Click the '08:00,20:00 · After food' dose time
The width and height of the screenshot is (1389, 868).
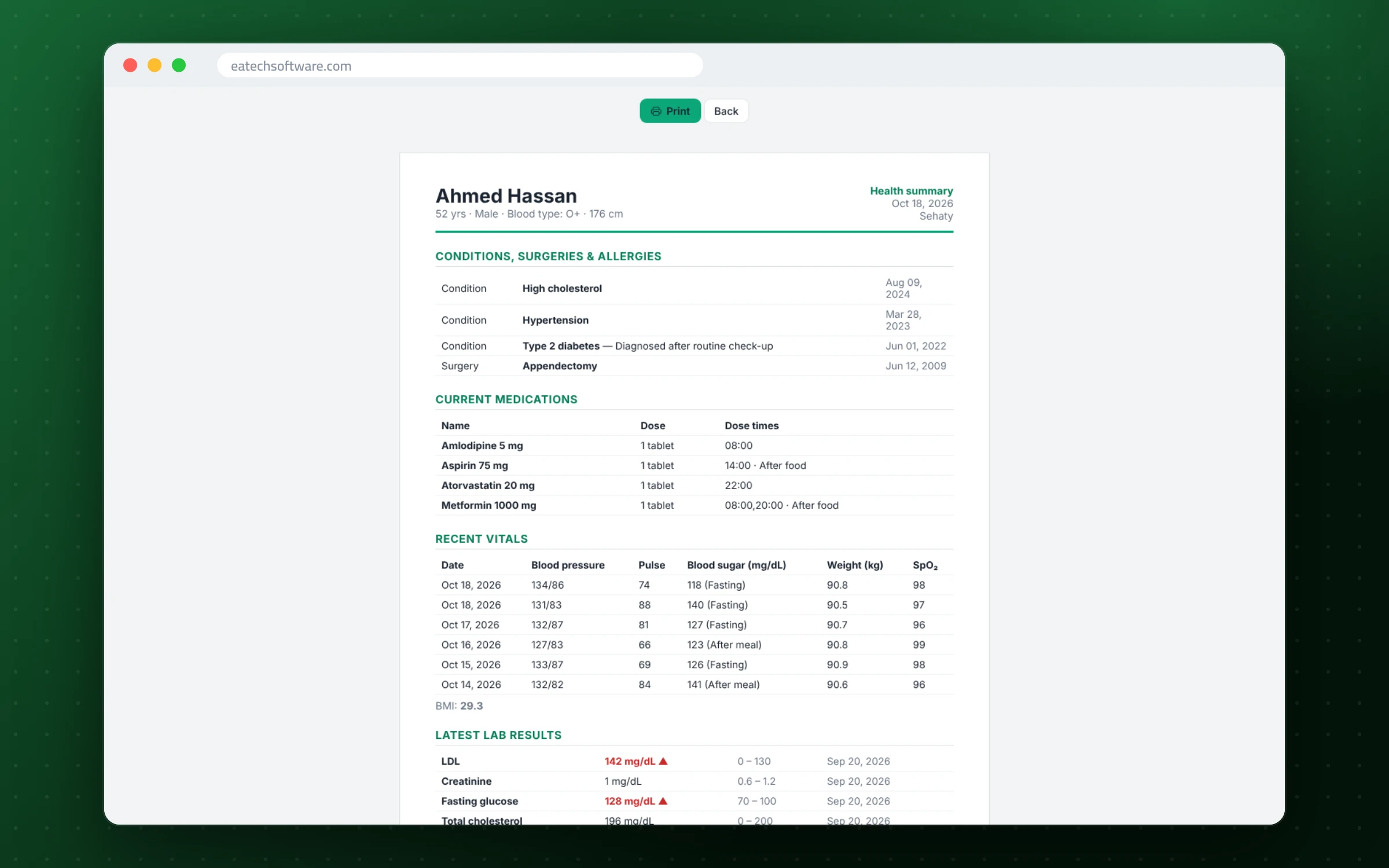click(x=781, y=506)
